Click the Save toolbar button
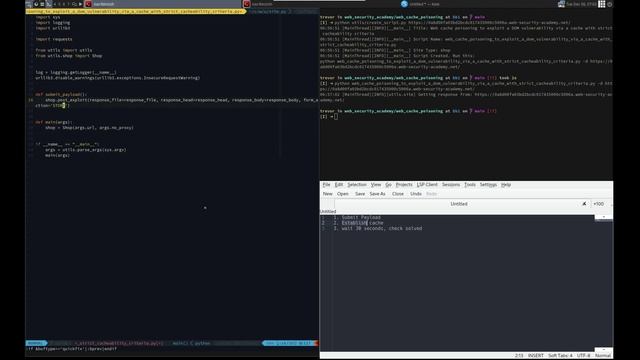Screen dimensions: 640x360 tap(360, 194)
